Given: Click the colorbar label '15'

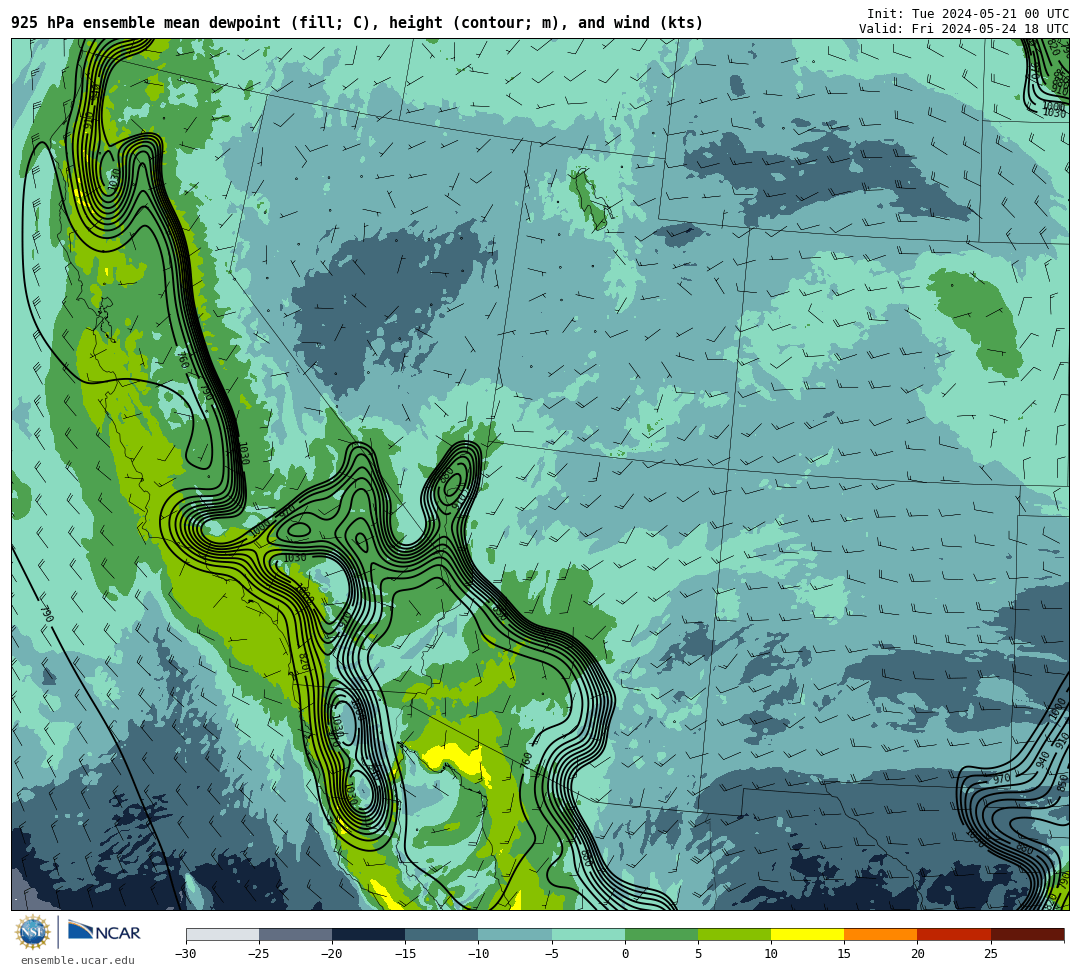Looking at the screenshot, I should tap(844, 954).
